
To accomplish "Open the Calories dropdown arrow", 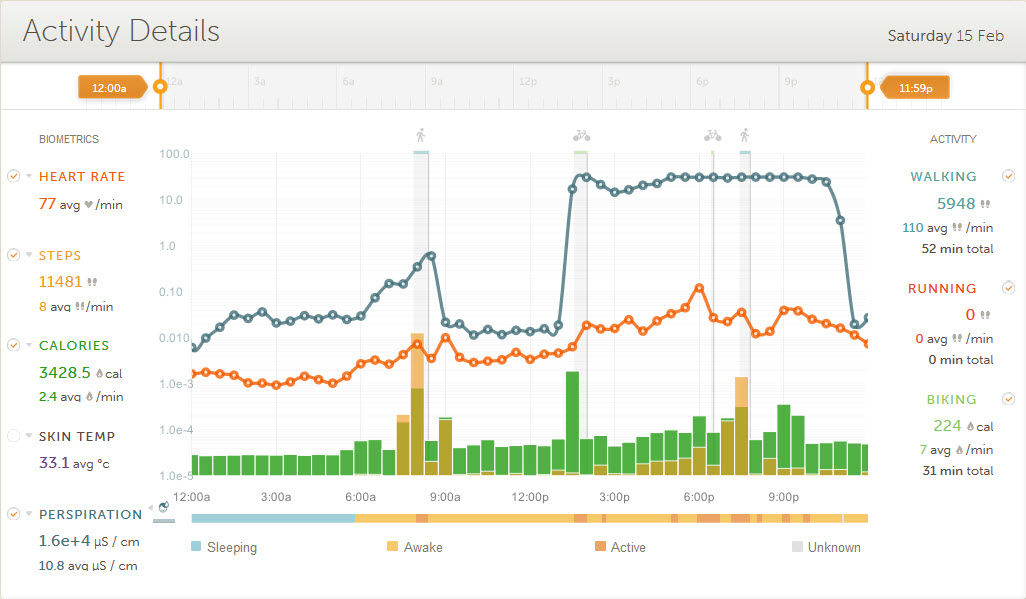I will (29, 345).
